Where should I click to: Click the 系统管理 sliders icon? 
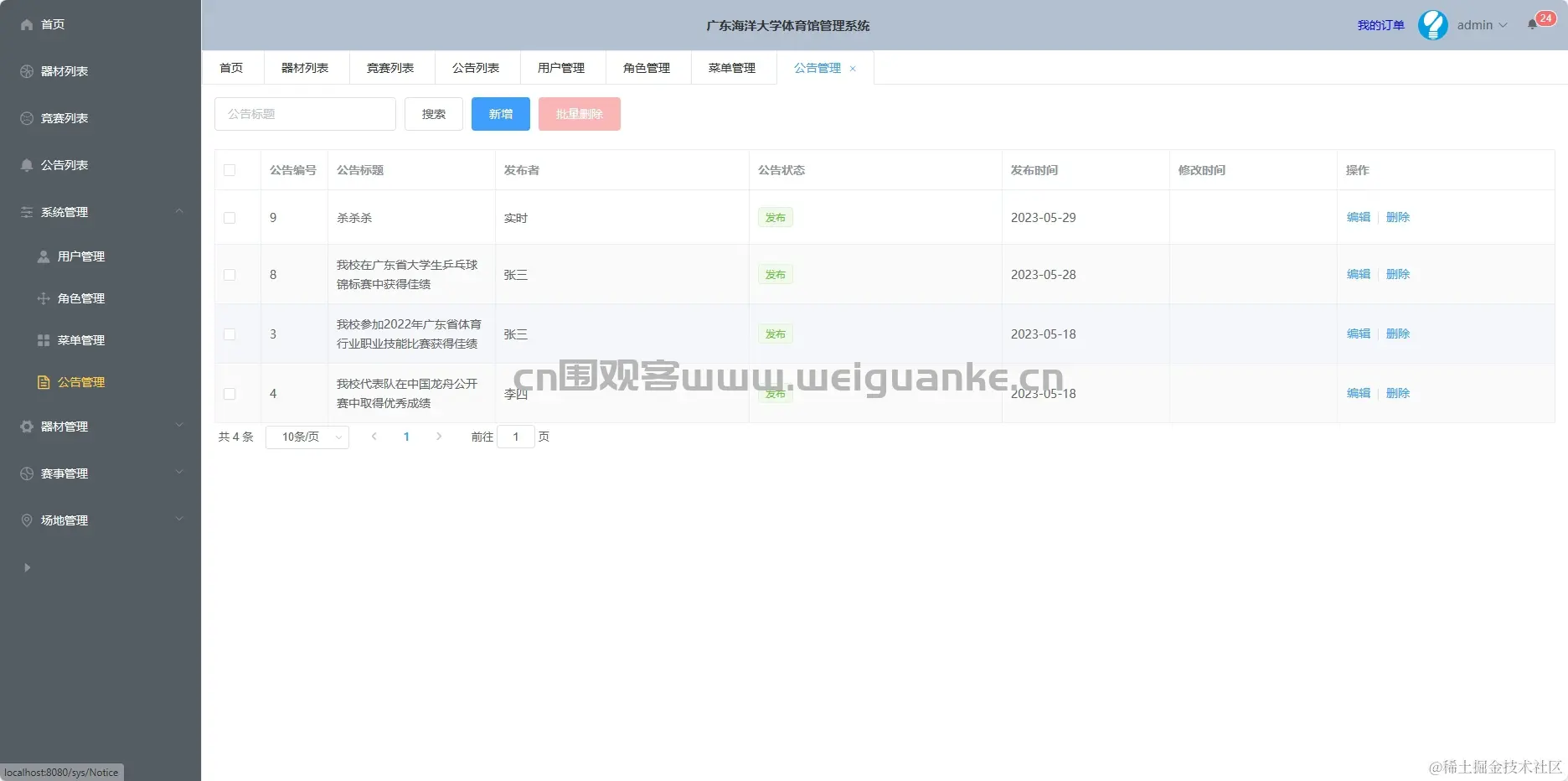click(27, 212)
